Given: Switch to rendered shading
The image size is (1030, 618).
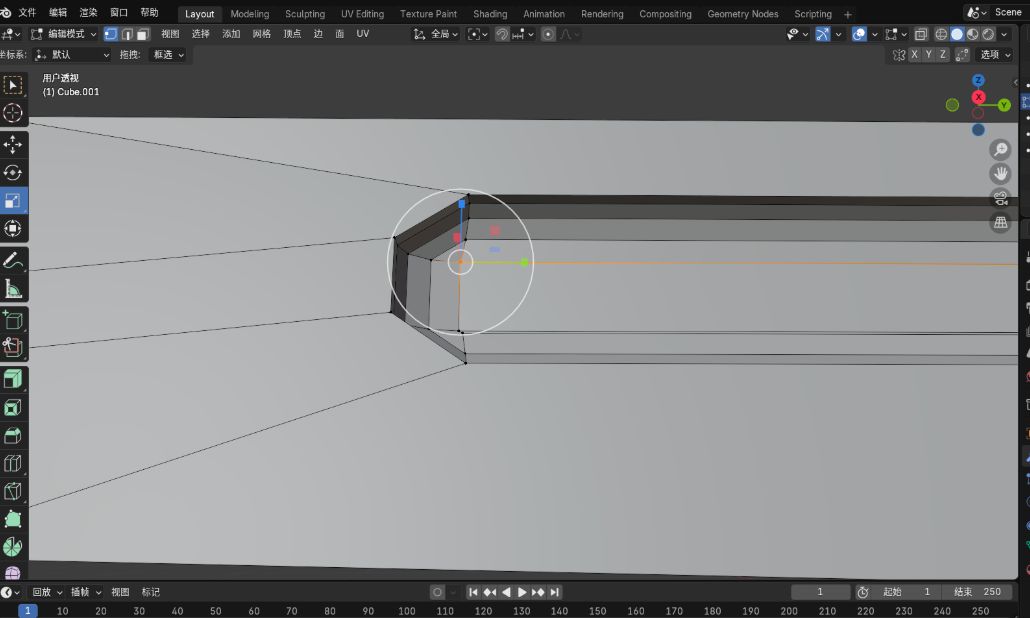Looking at the screenshot, I should pyautogui.click(x=988, y=34).
